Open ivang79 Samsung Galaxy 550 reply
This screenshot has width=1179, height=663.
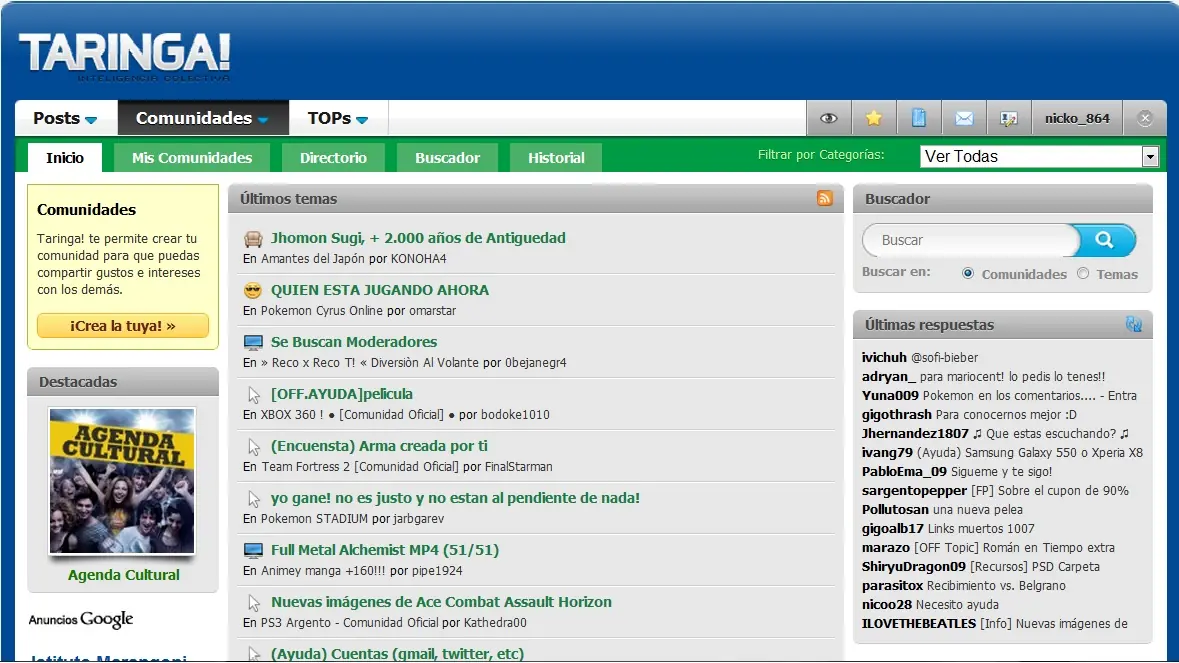click(1002, 453)
